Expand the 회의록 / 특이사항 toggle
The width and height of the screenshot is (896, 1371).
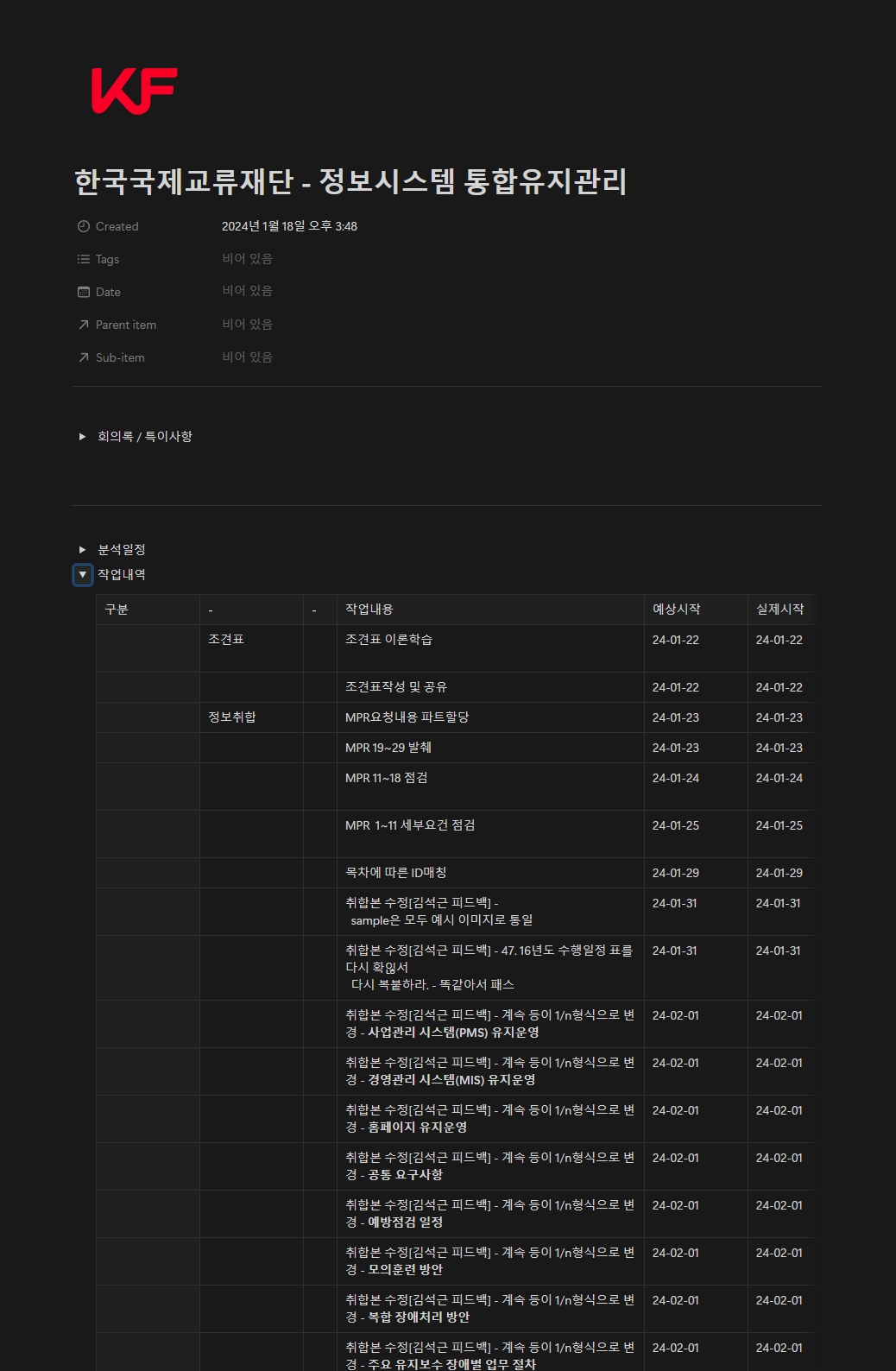click(x=83, y=437)
